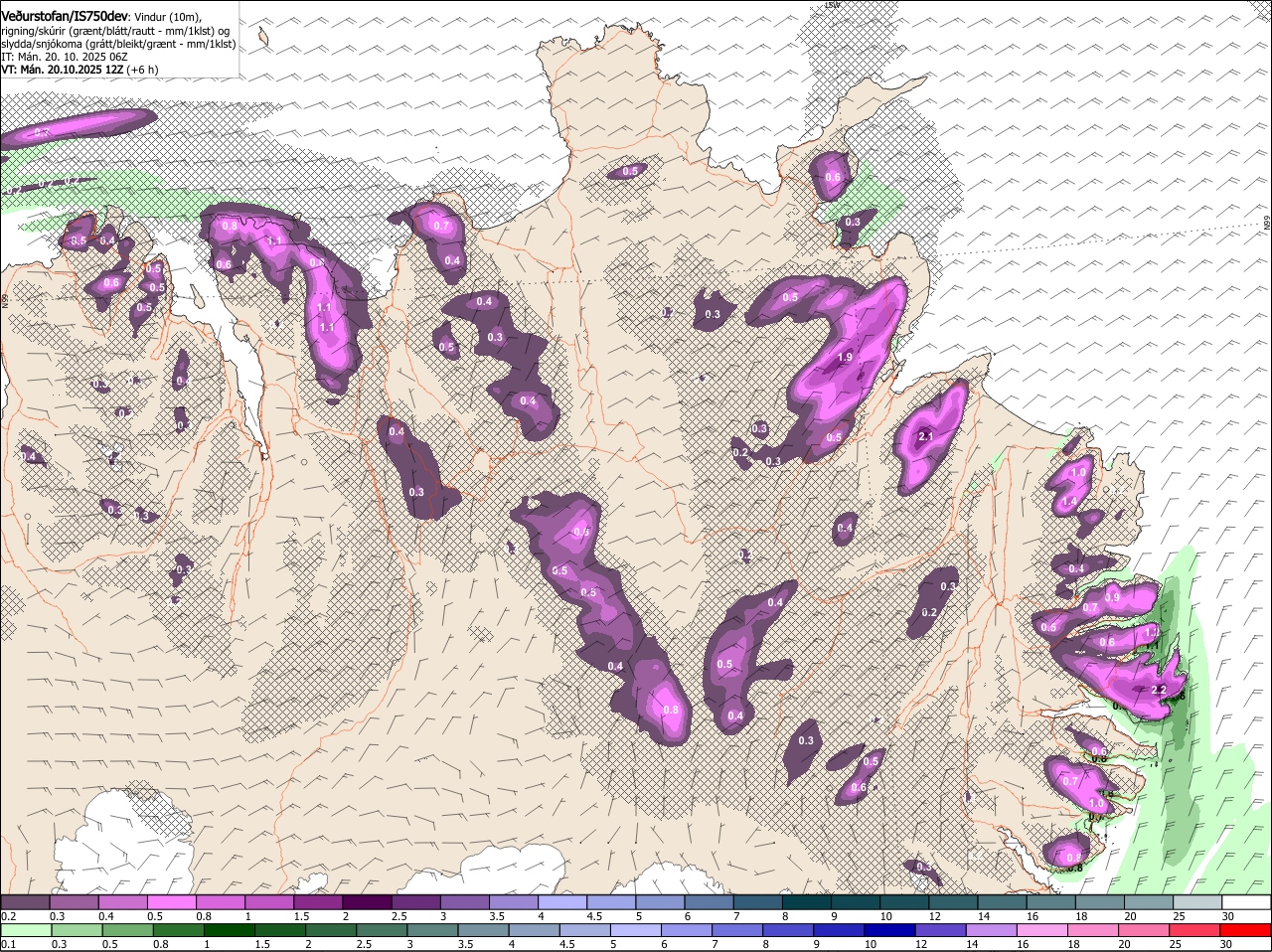Screen dimensions: 1272x952
Task: Click the valid time "VT: Mán. 20.10.2025 12Z"
Action: click(62, 70)
